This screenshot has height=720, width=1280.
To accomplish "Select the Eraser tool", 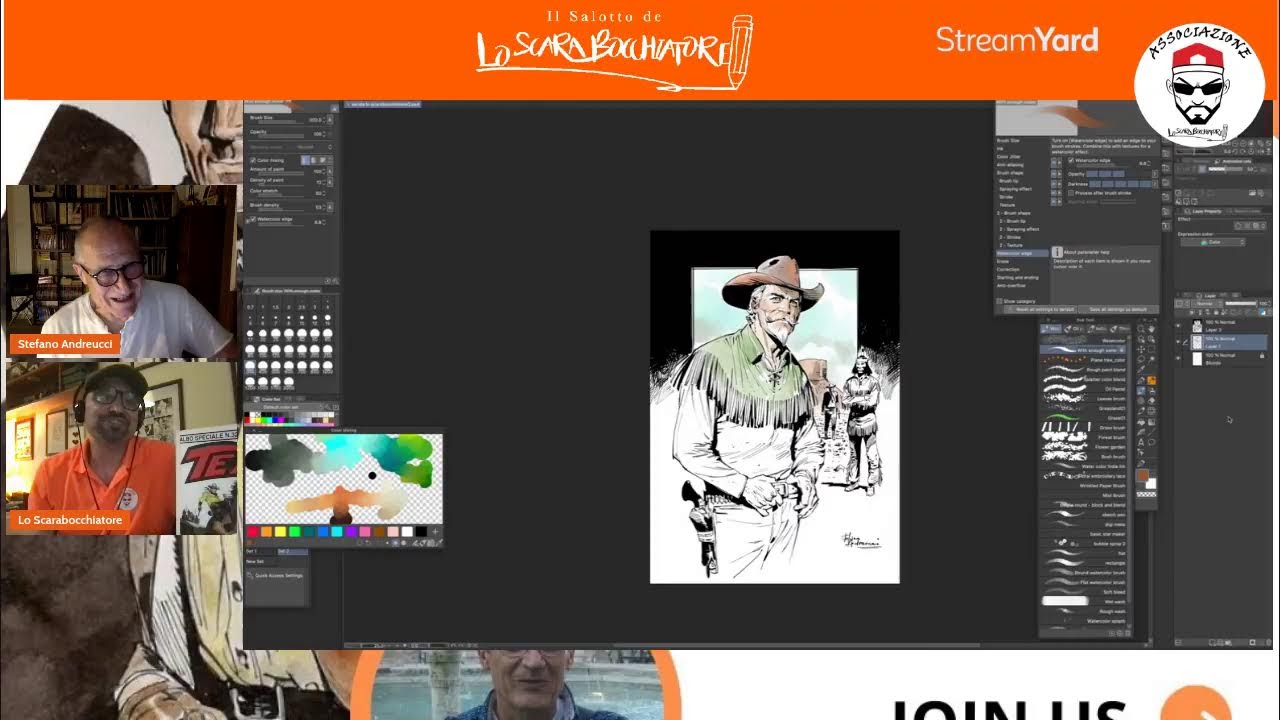I will (x=1151, y=400).
